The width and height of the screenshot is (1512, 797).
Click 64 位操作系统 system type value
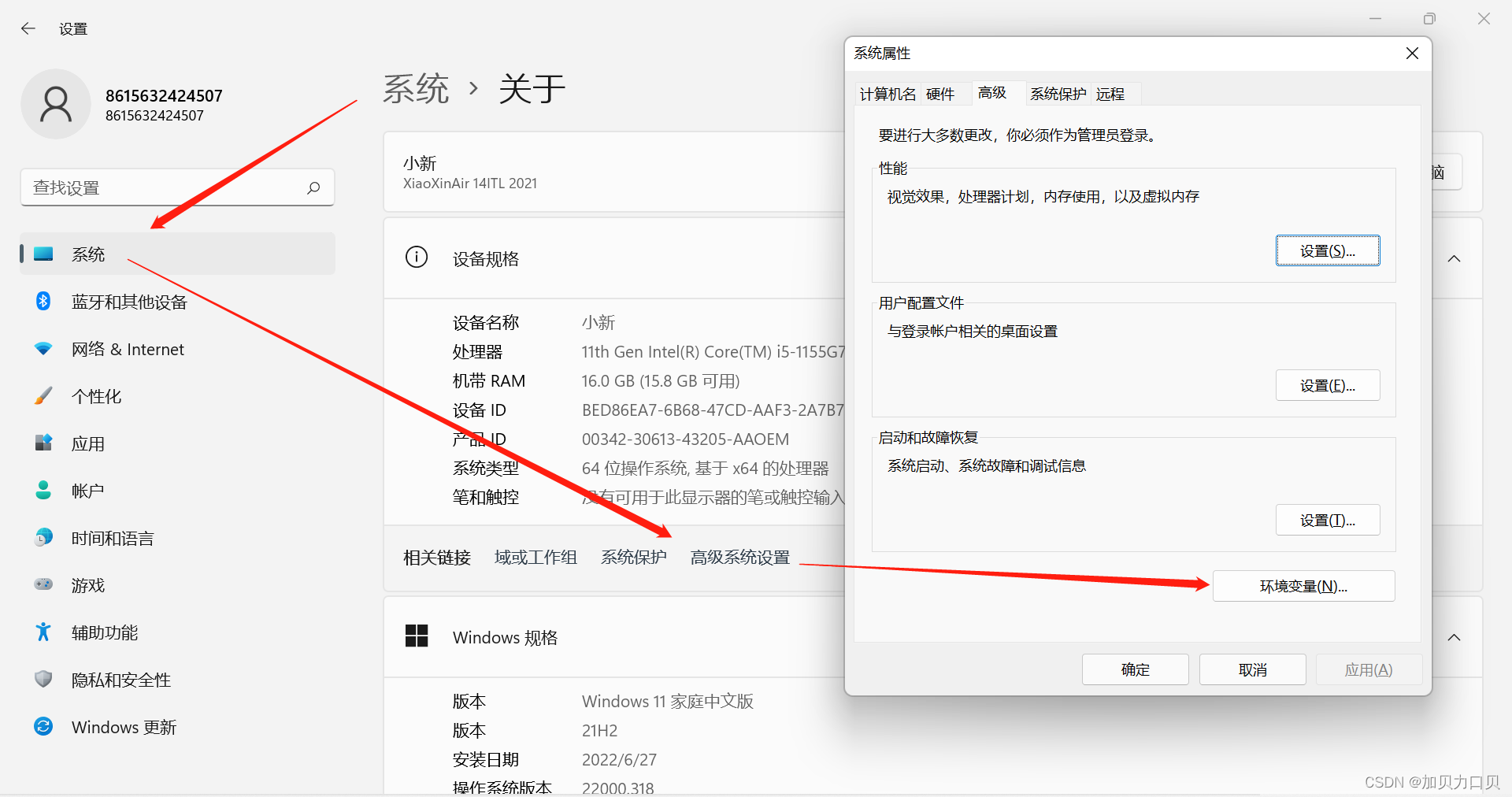pos(706,469)
